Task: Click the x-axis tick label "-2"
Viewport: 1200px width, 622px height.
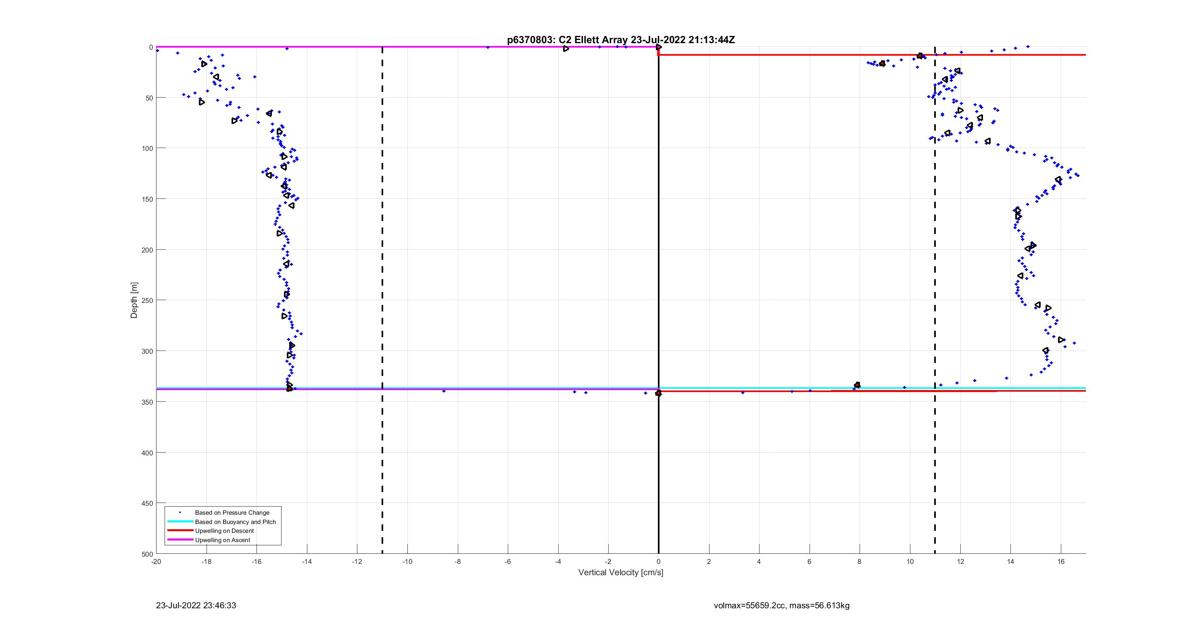Action: click(608, 561)
